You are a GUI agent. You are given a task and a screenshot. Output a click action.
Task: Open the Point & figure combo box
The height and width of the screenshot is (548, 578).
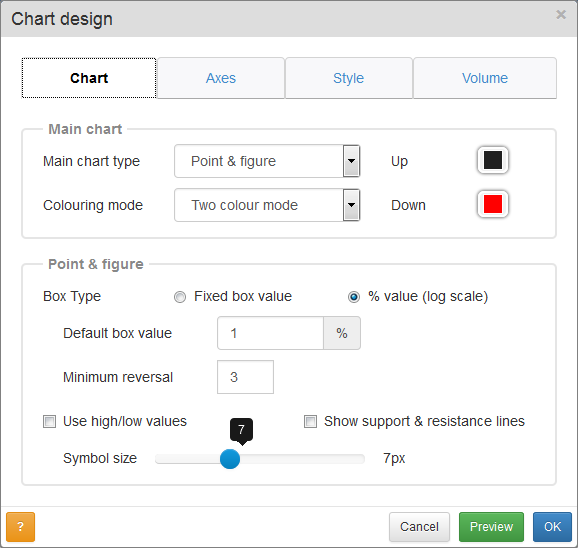click(x=267, y=161)
